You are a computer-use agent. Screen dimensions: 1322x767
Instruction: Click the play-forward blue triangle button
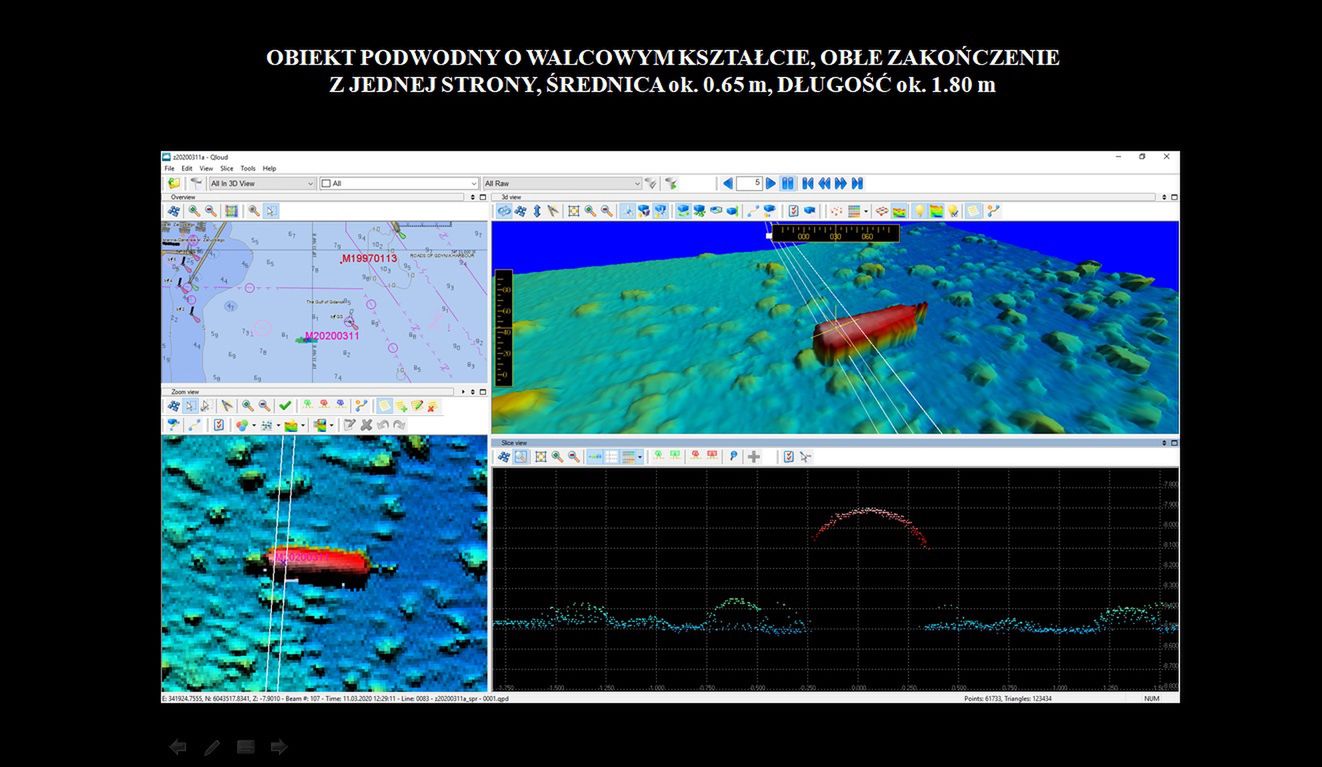click(771, 183)
